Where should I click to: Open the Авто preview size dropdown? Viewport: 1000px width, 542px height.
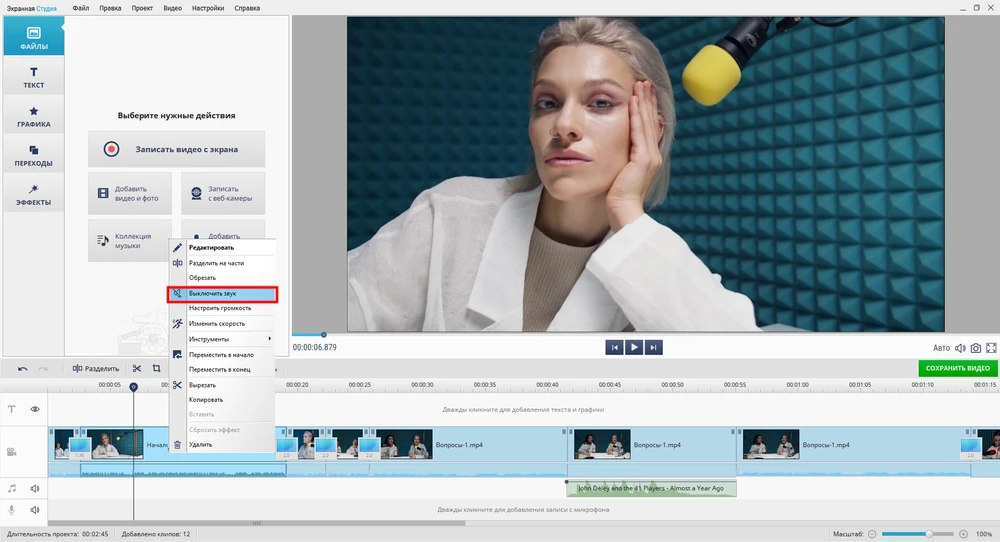(x=941, y=348)
